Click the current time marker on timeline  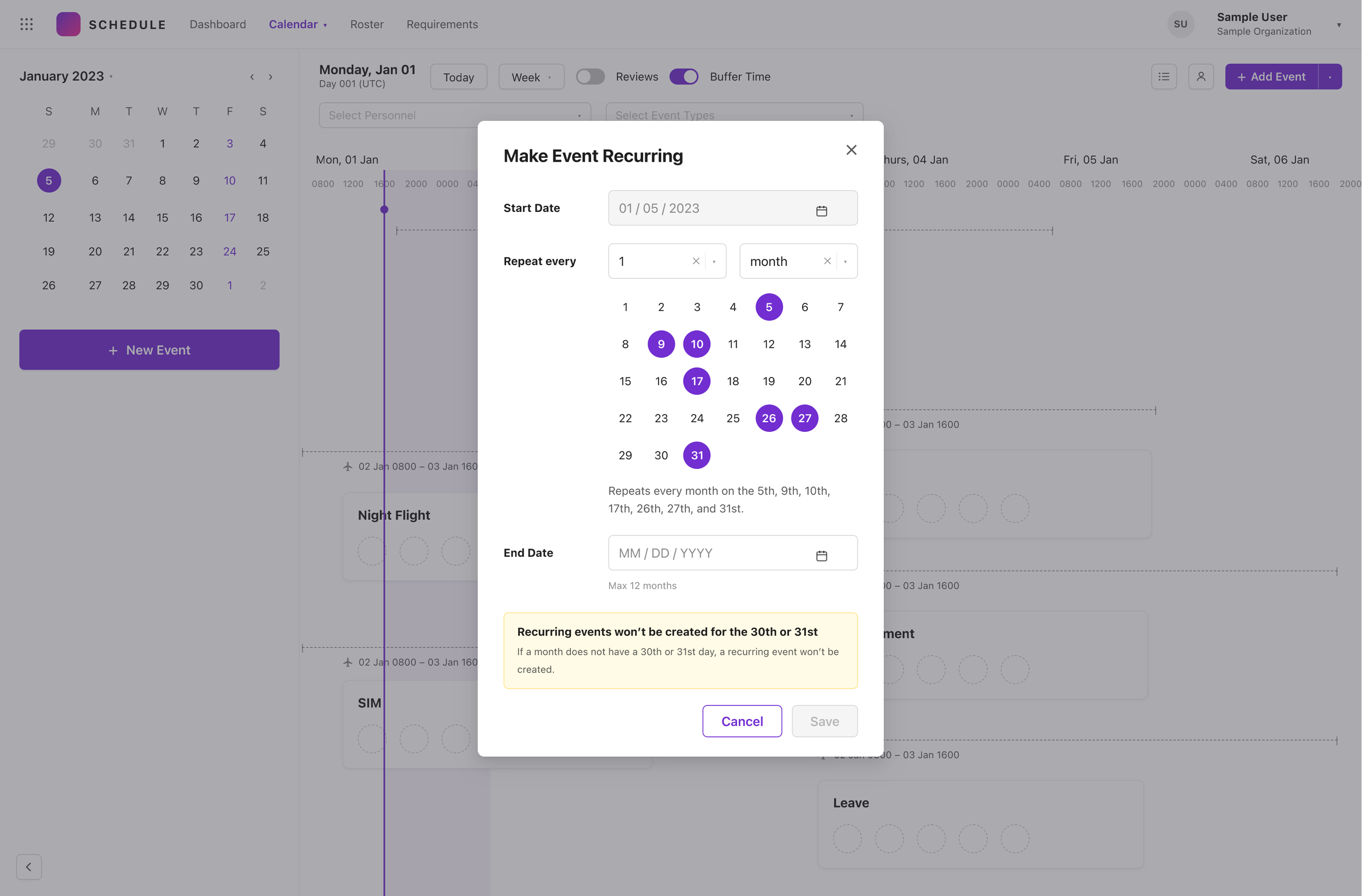tap(384, 209)
